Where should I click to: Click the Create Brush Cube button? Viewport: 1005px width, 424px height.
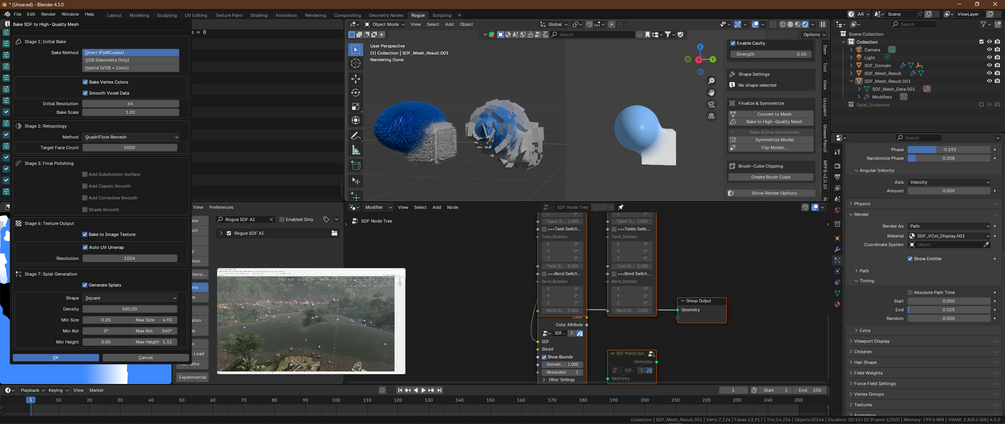click(770, 177)
